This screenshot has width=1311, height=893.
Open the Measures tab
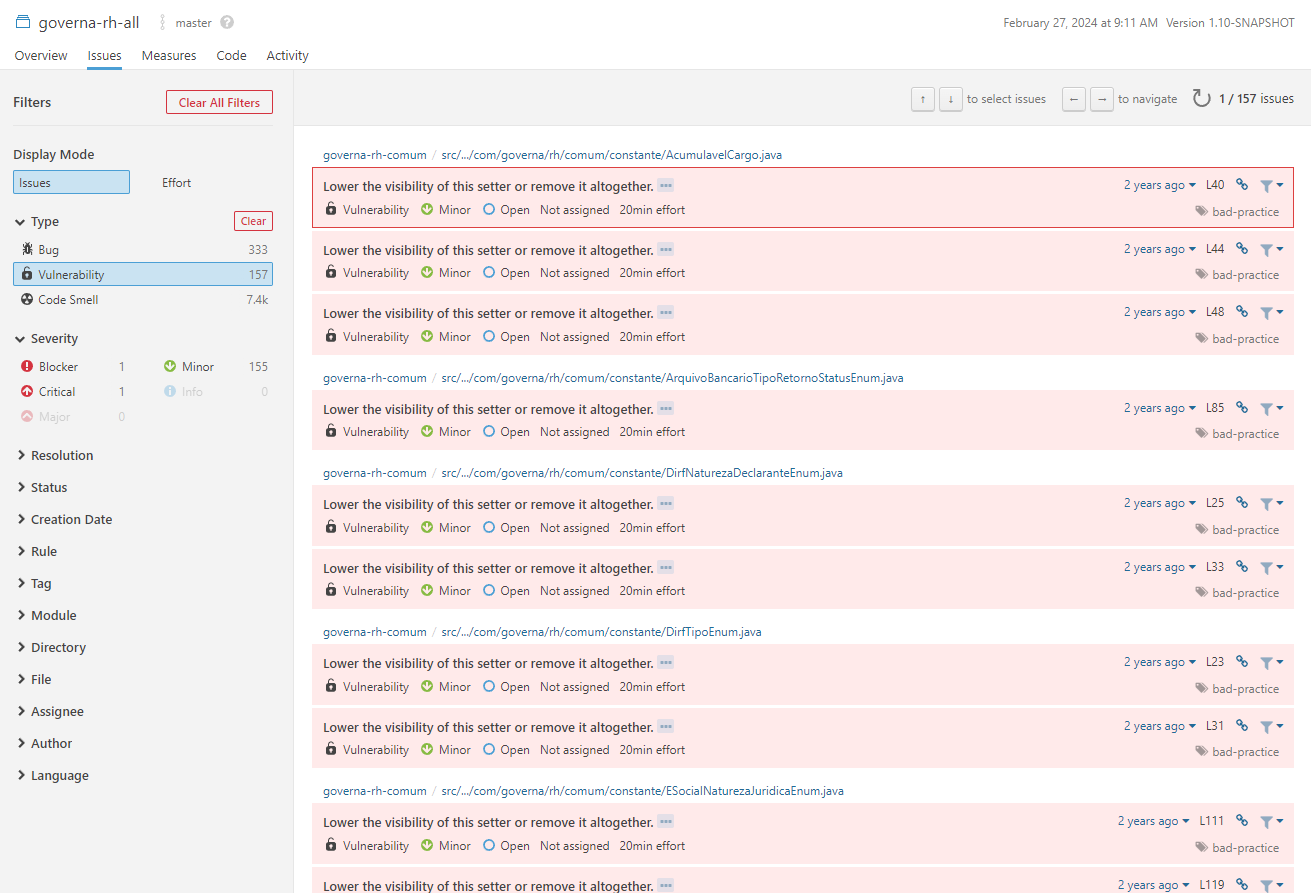click(x=169, y=56)
